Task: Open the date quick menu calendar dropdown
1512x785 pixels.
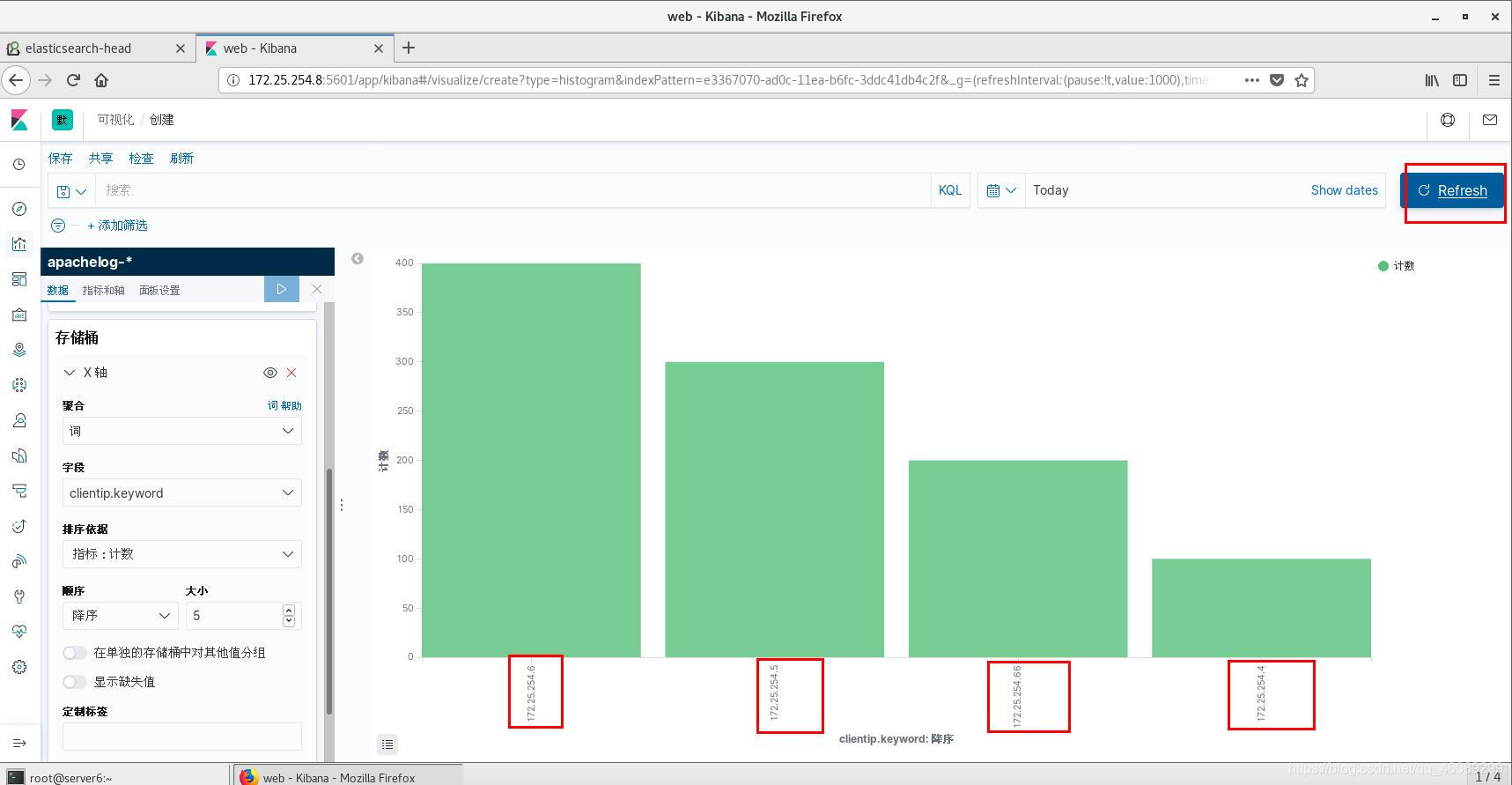Action: (x=1001, y=190)
